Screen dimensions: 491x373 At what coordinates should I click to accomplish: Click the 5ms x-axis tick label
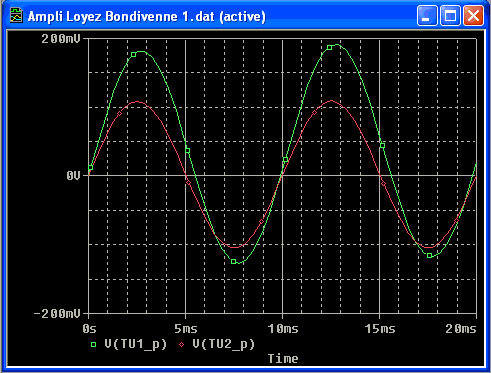(x=186, y=329)
